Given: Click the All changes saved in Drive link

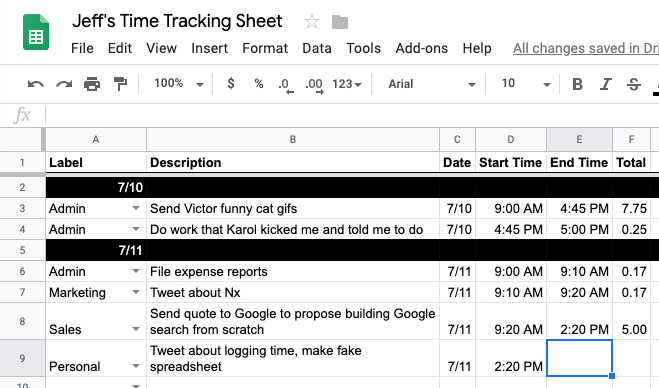Looking at the screenshot, I should point(586,48).
